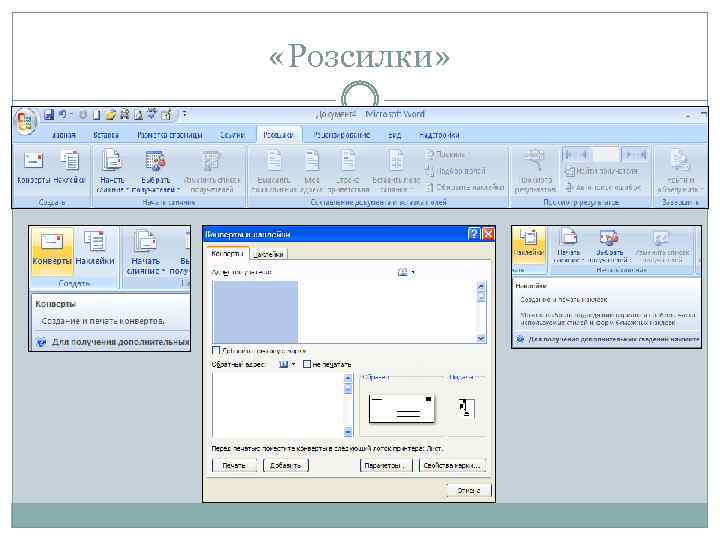Screen dimensions: 720x540
Task: Insert Блок адреса from ribbon
Action: (x=312, y=172)
